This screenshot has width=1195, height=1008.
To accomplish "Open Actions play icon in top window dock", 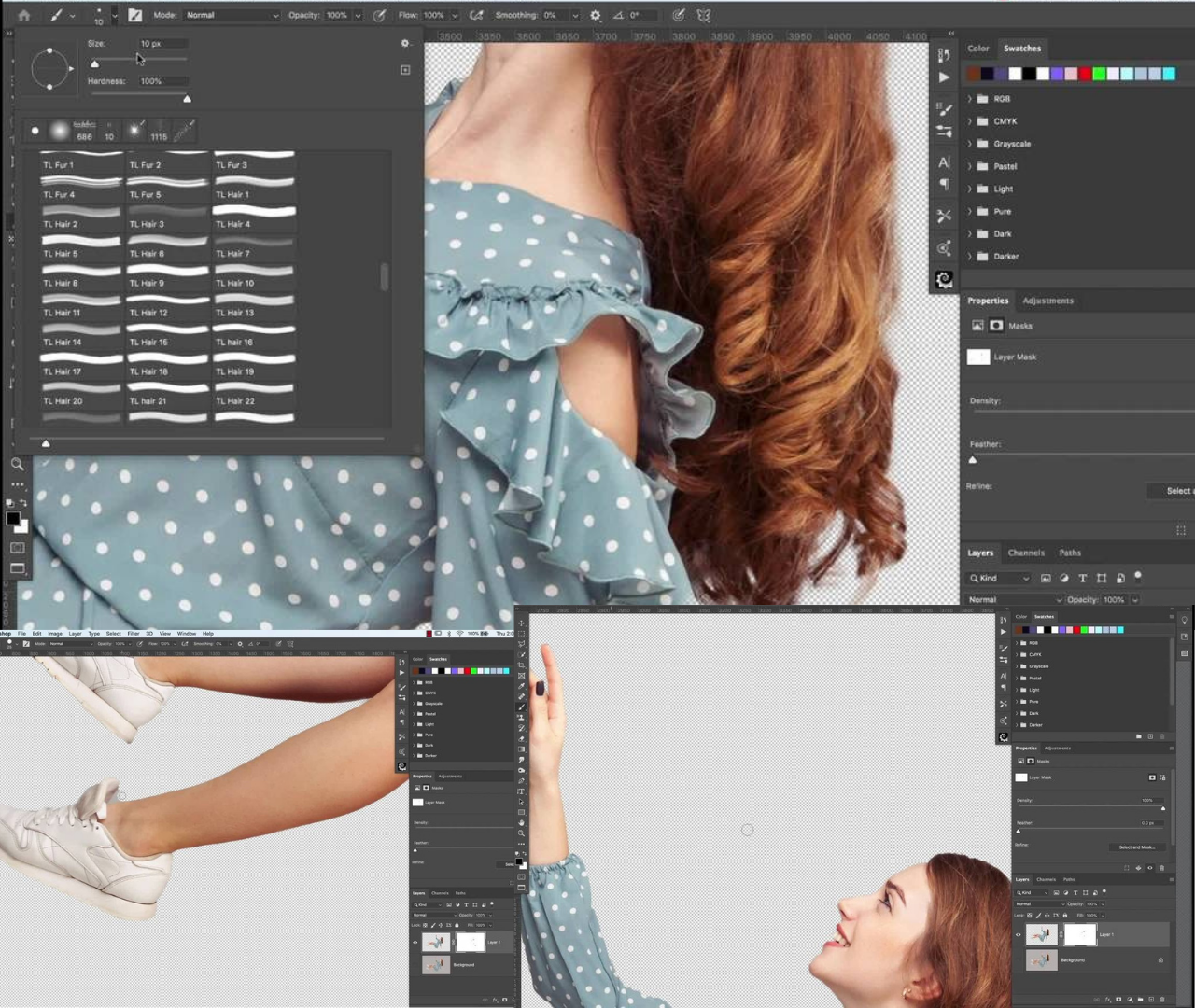I will (x=944, y=77).
